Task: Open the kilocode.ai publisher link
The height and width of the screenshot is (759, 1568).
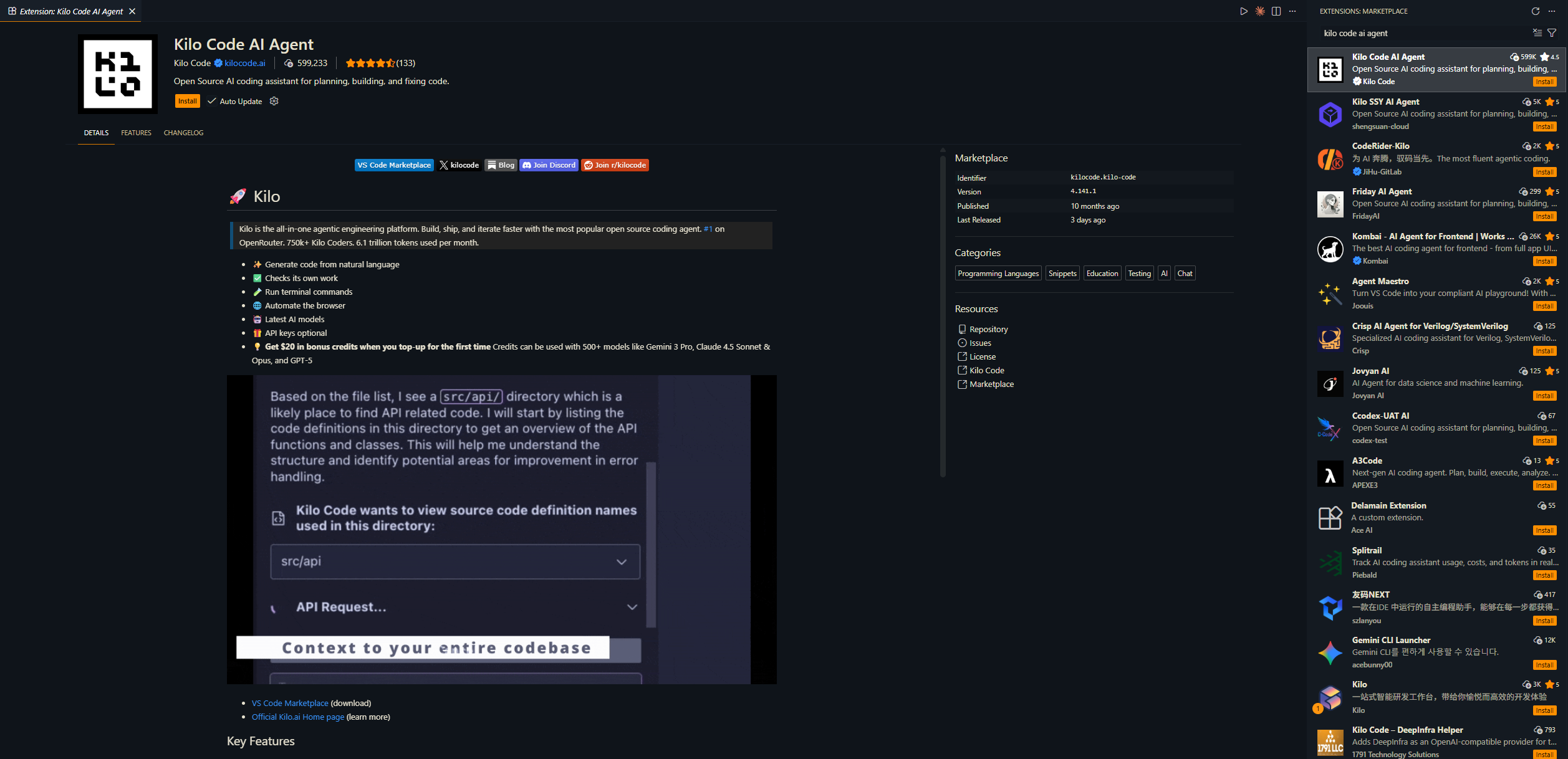Action: [x=244, y=63]
